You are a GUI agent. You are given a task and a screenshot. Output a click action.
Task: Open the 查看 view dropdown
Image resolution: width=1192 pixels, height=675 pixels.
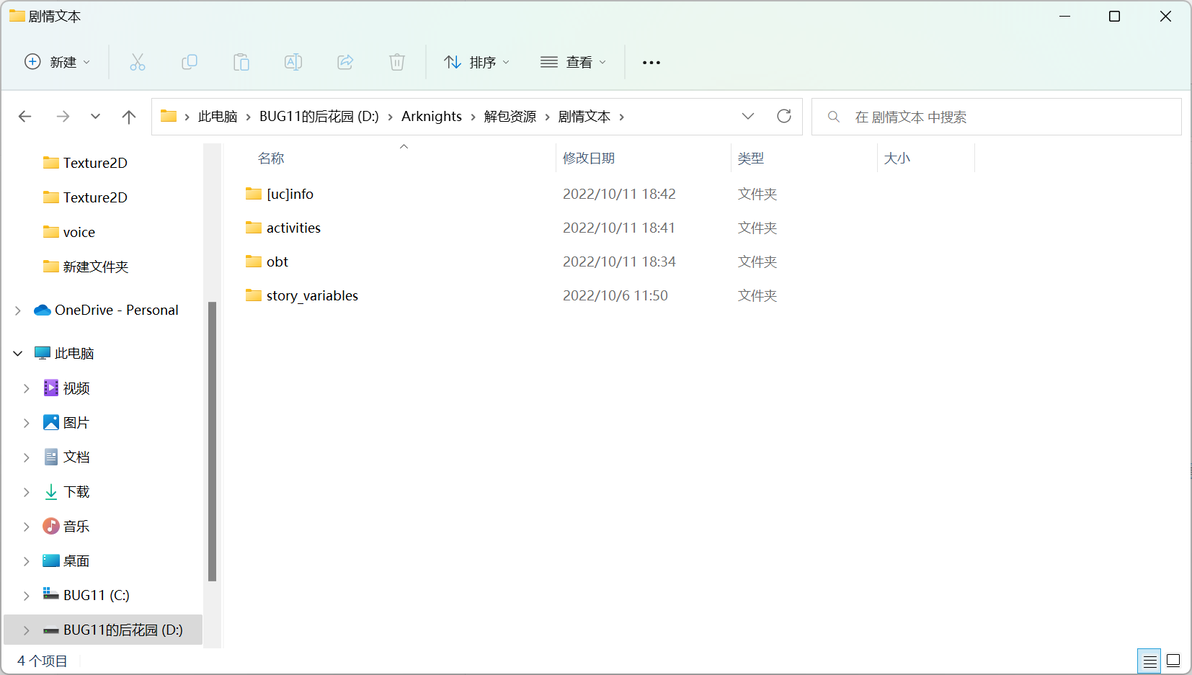coord(573,62)
